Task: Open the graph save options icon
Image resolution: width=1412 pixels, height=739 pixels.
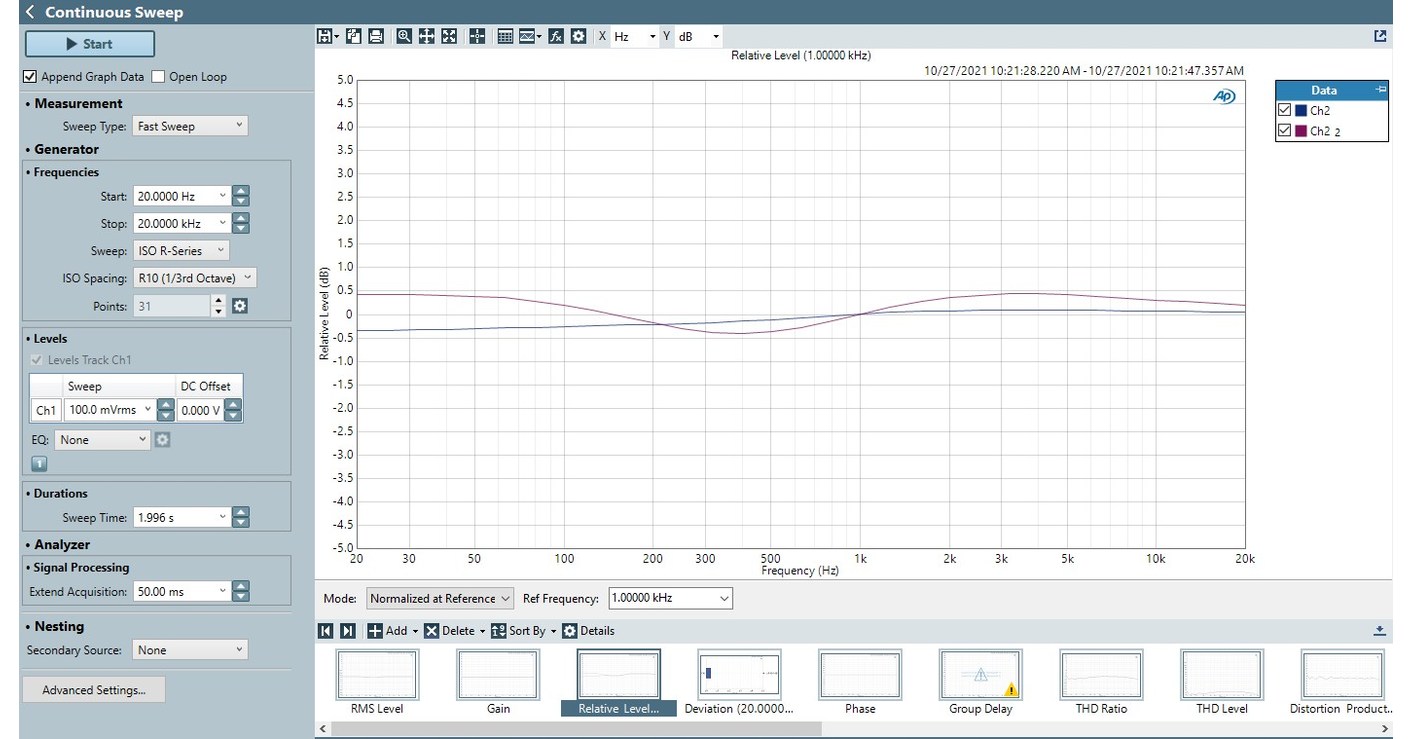Action: [x=325, y=35]
